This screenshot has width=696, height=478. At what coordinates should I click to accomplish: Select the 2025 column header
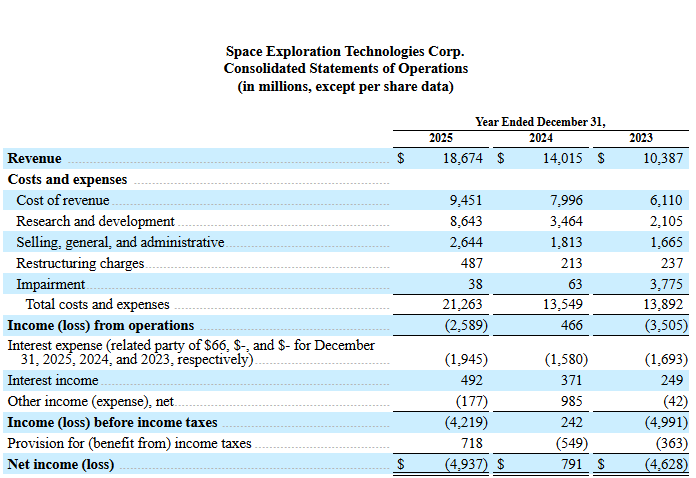[x=441, y=138]
